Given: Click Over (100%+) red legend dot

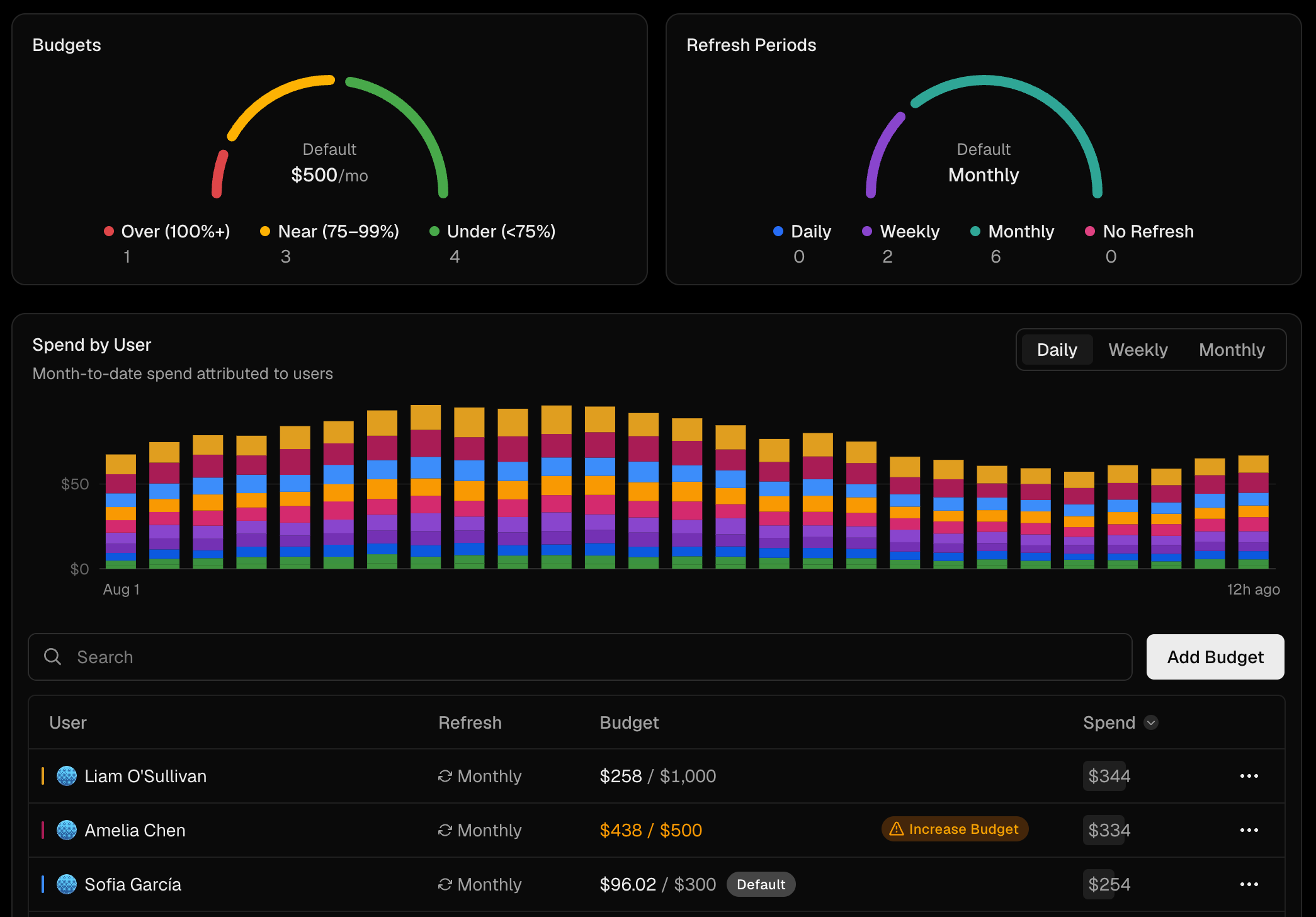Looking at the screenshot, I should 109,231.
